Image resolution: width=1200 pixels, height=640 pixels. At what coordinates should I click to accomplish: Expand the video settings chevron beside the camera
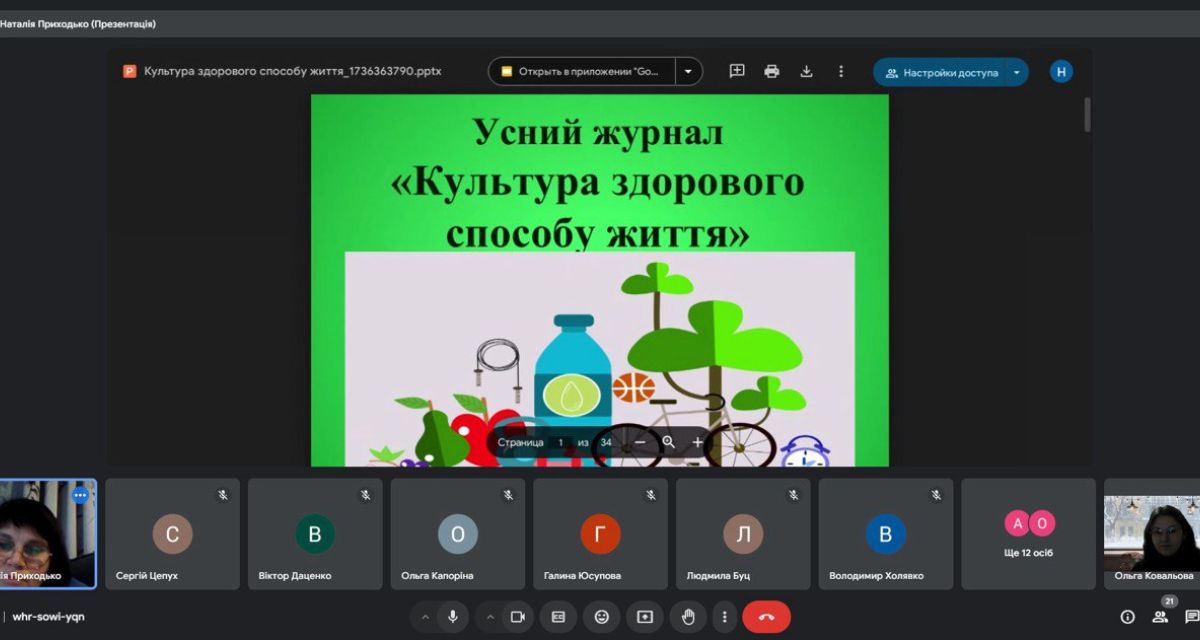489,617
